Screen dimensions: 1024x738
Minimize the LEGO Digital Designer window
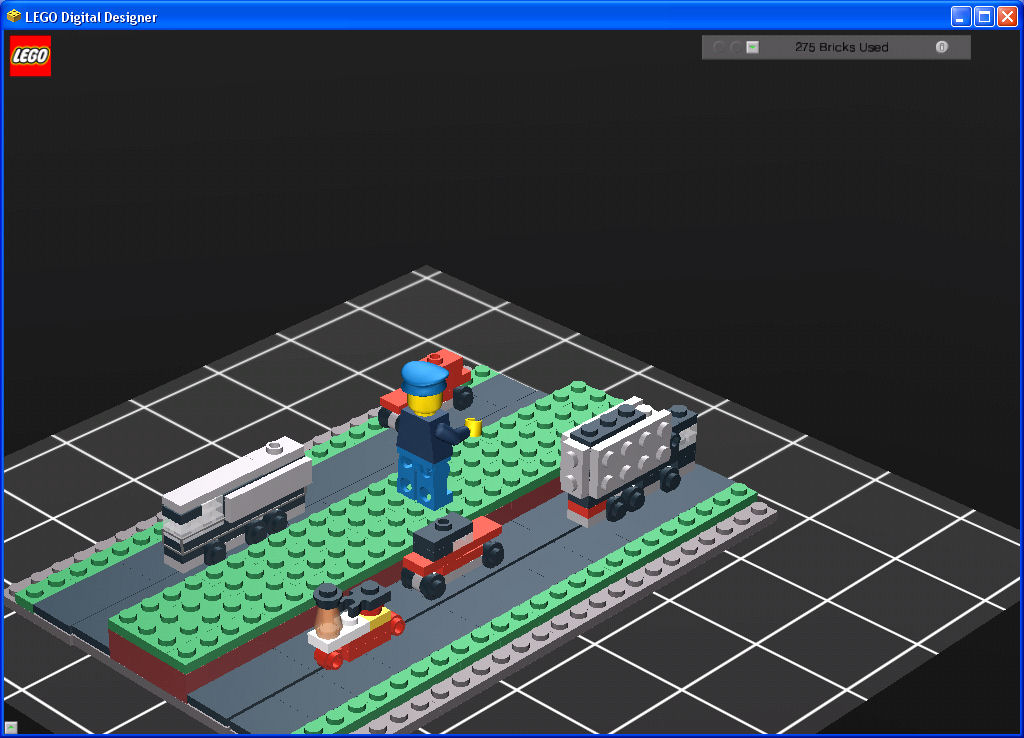pyautogui.click(x=961, y=17)
